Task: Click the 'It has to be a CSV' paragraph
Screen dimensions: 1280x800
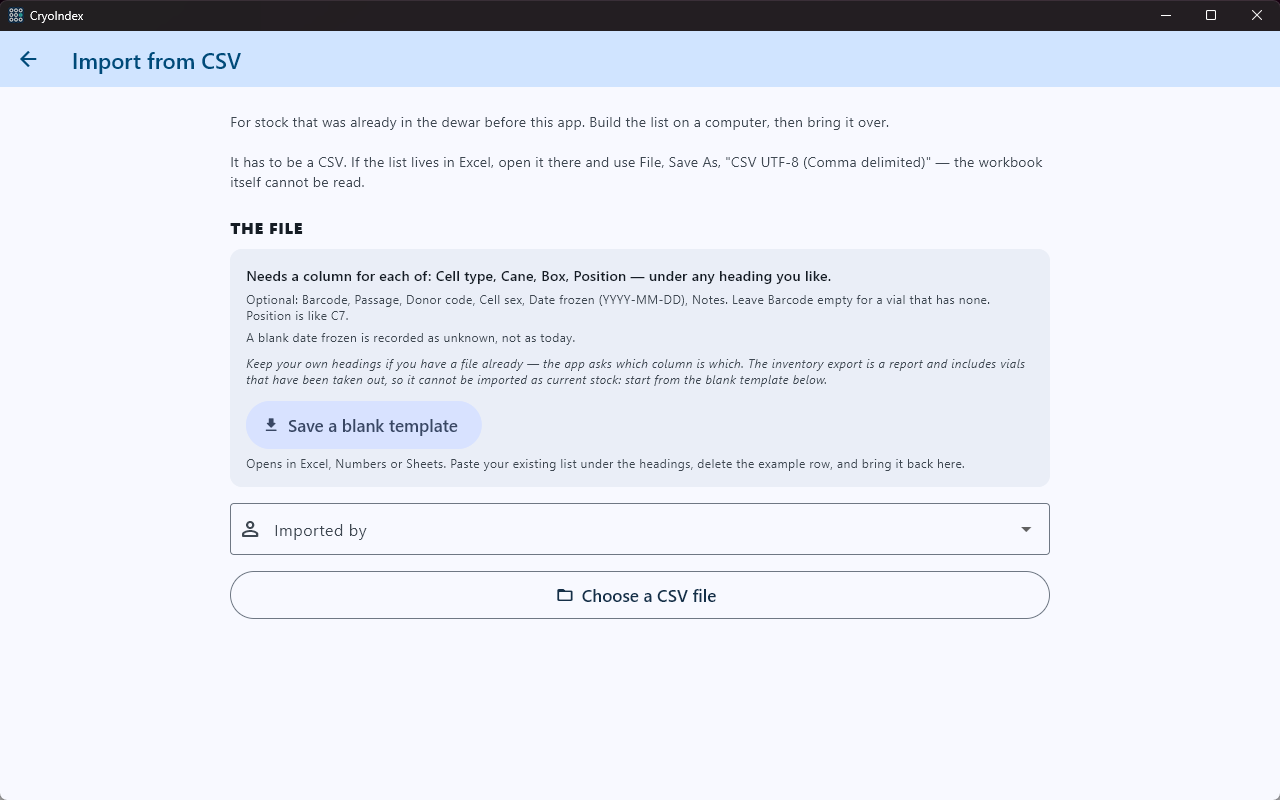Action: (636, 172)
